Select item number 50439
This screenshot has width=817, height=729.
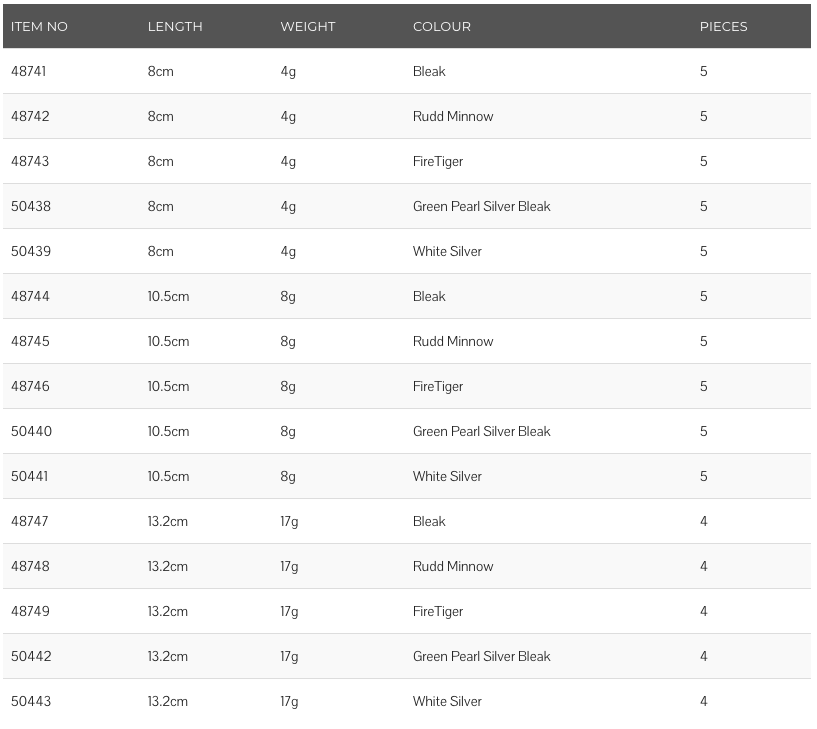click(31, 251)
